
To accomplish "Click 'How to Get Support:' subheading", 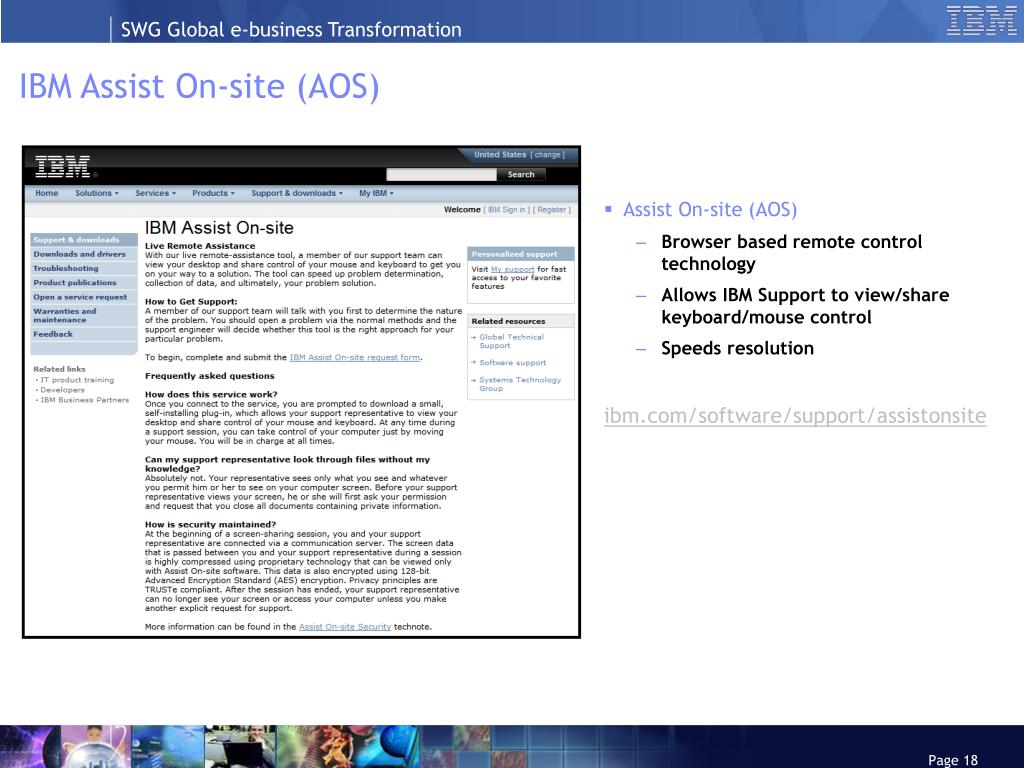I will click(191, 302).
